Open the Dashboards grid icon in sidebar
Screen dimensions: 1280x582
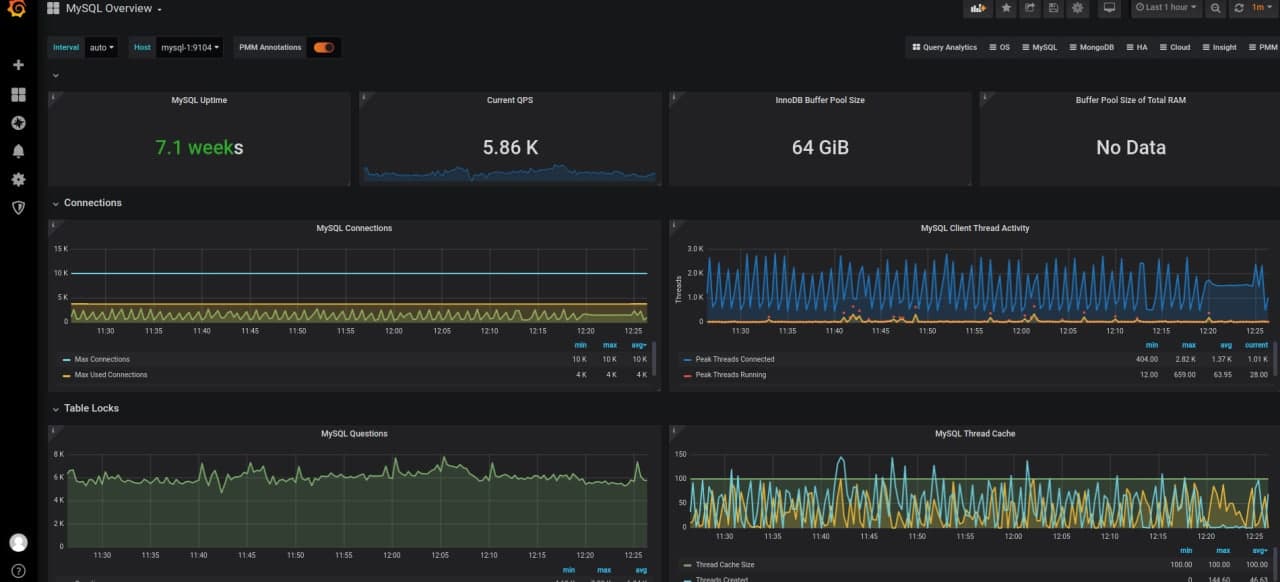coord(18,94)
